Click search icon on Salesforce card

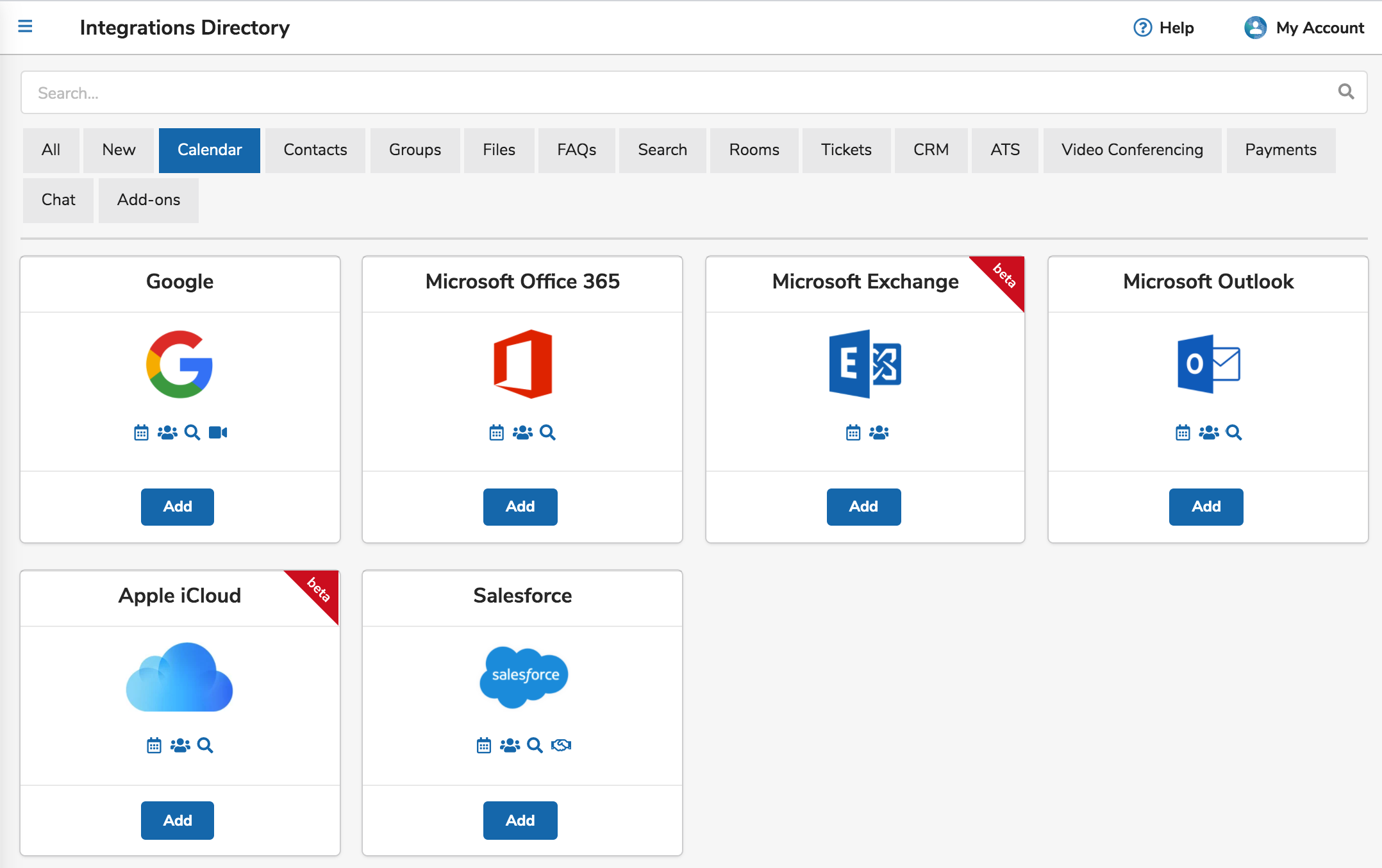pyautogui.click(x=535, y=745)
